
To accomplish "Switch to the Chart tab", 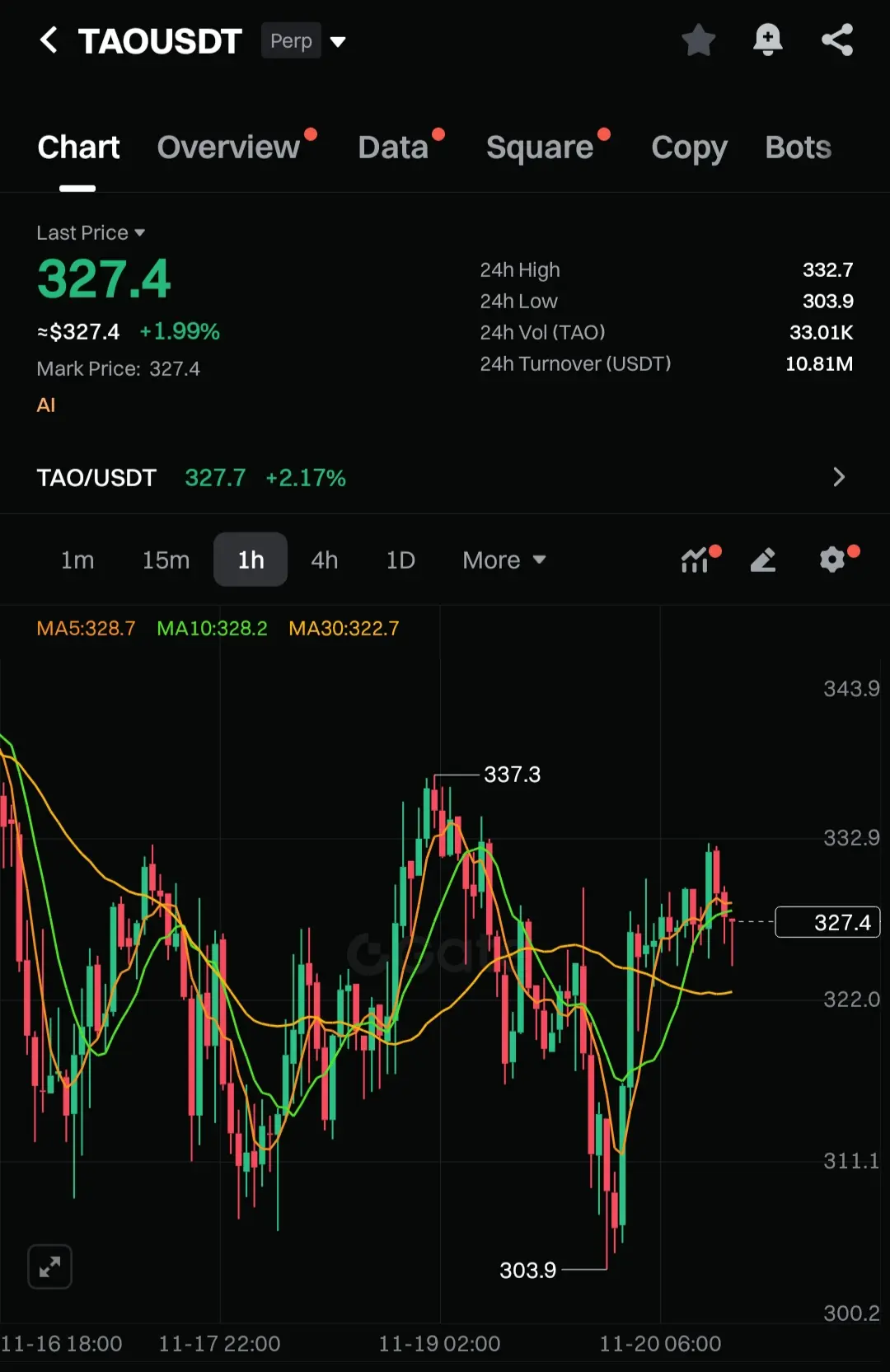I will tap(78, 148).
